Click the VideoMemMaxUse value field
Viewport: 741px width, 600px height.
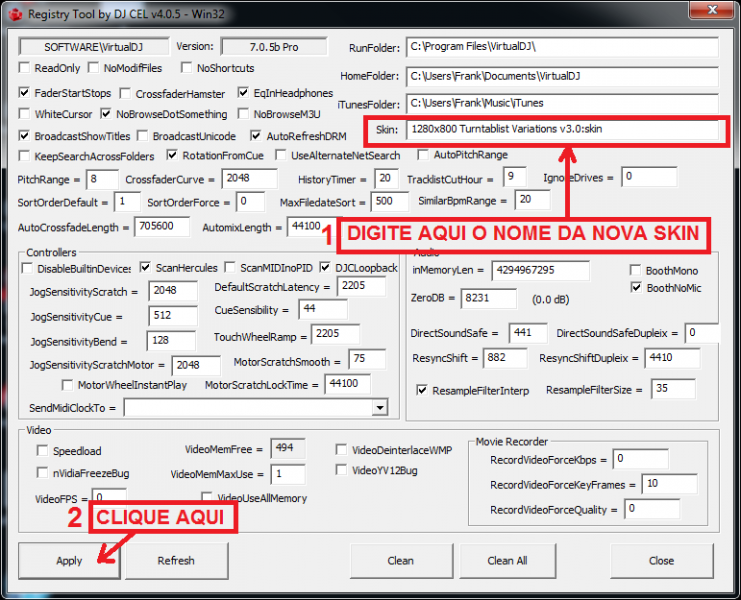[x=288, y=474]
